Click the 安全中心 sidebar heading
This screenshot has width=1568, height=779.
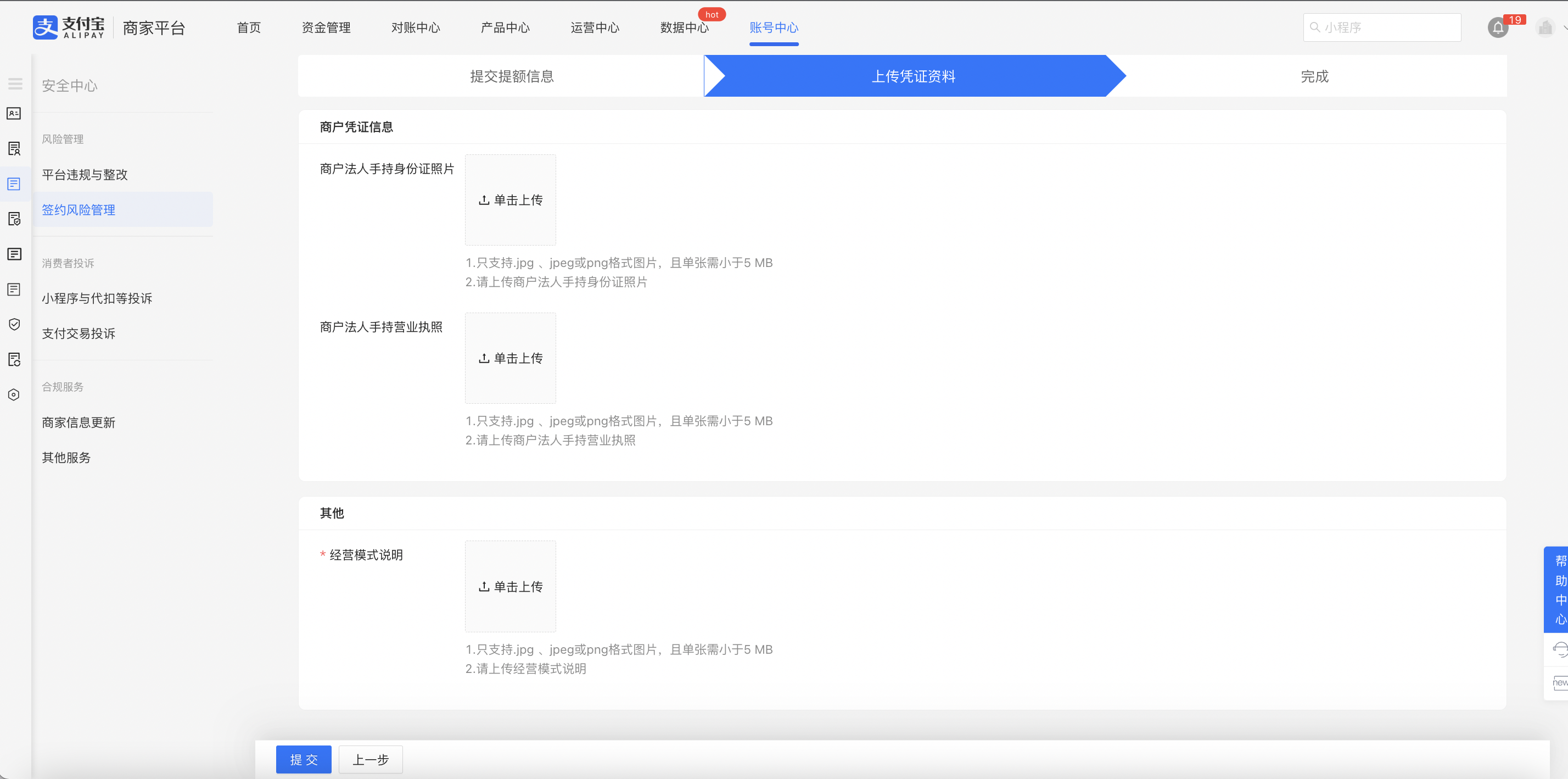(x=69, y=86)
